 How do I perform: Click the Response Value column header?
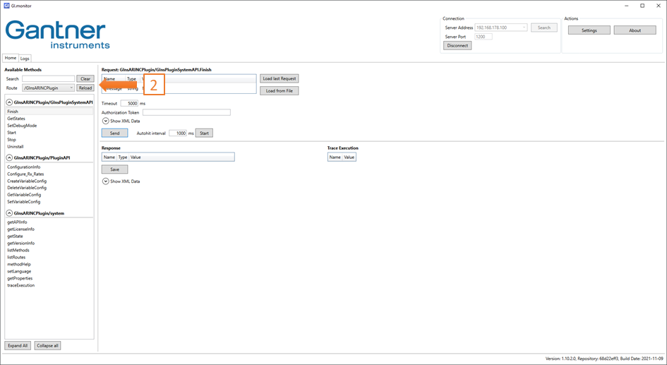(135, 157)
